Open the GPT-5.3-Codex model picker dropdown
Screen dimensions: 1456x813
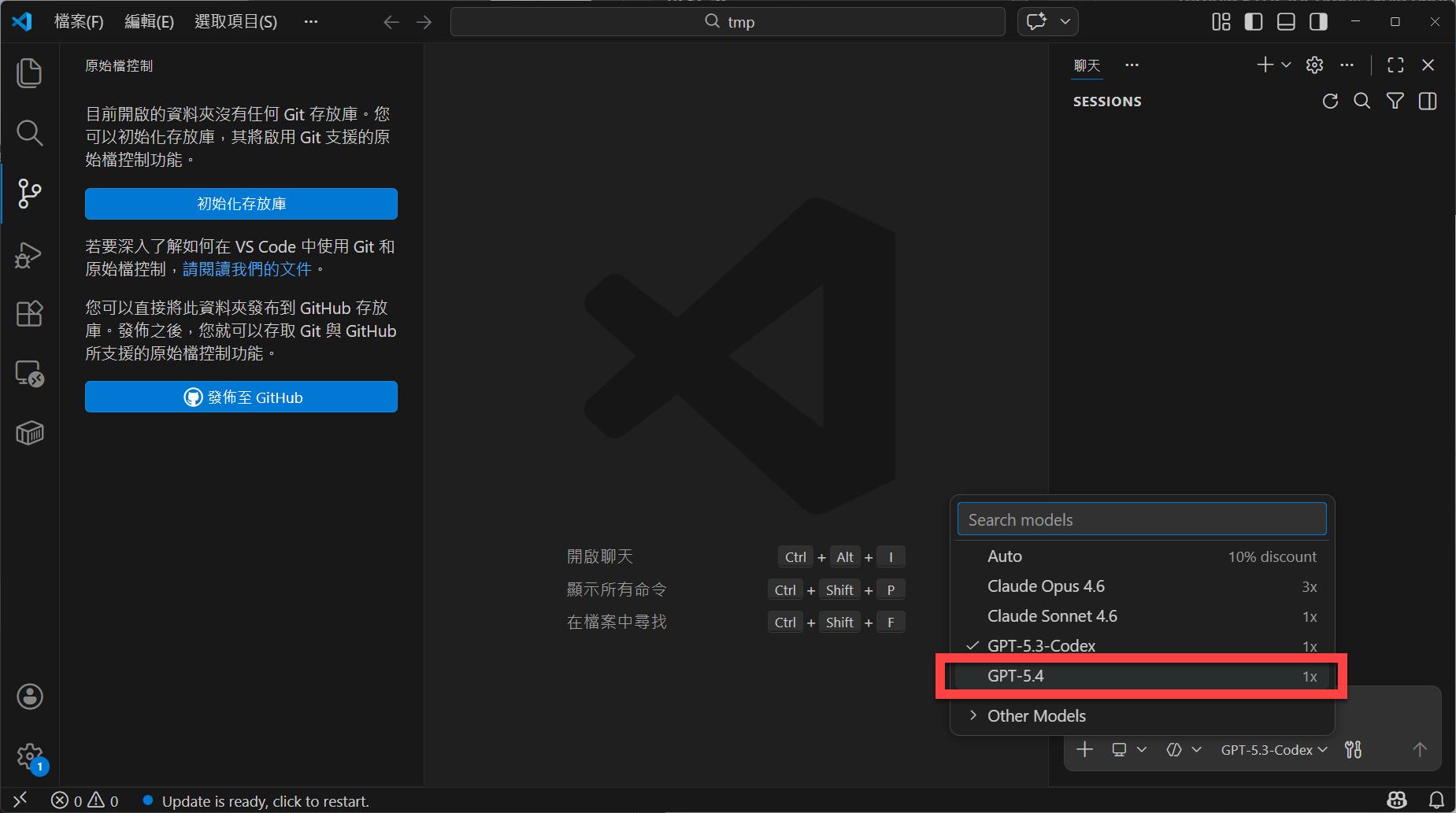[1273, 750]
